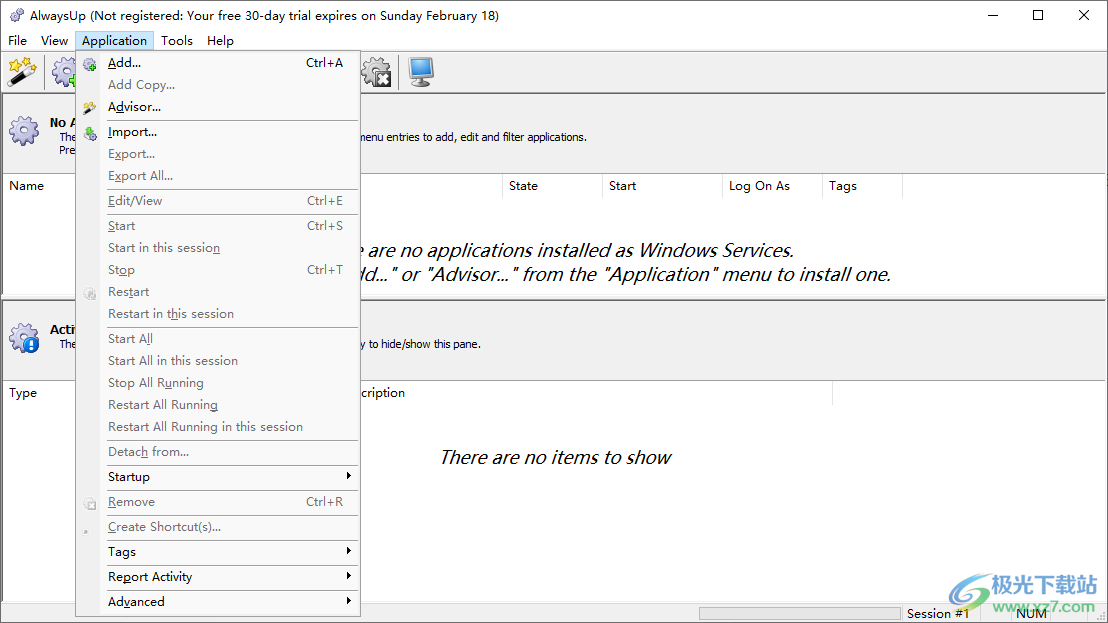Image resolution: width=1108 pixels, height=623 pixels.
Task: Open the File menu
Action: (18, 41)
